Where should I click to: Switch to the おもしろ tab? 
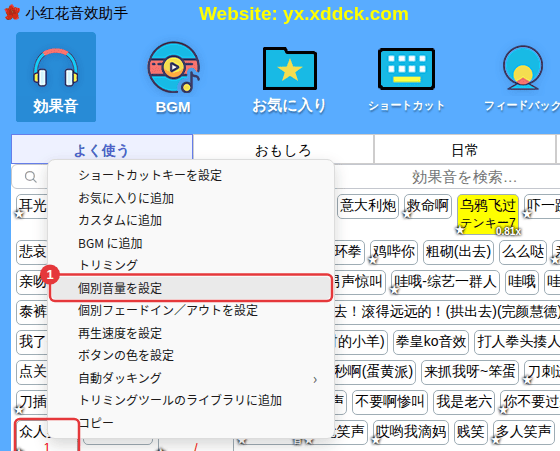click(x=283, y=150)
